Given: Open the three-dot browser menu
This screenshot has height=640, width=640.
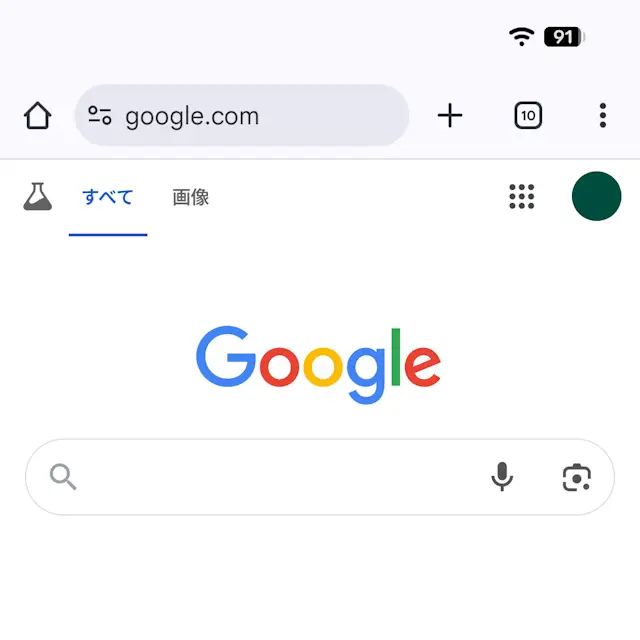Looking at the screenshot, I should 603,116.
